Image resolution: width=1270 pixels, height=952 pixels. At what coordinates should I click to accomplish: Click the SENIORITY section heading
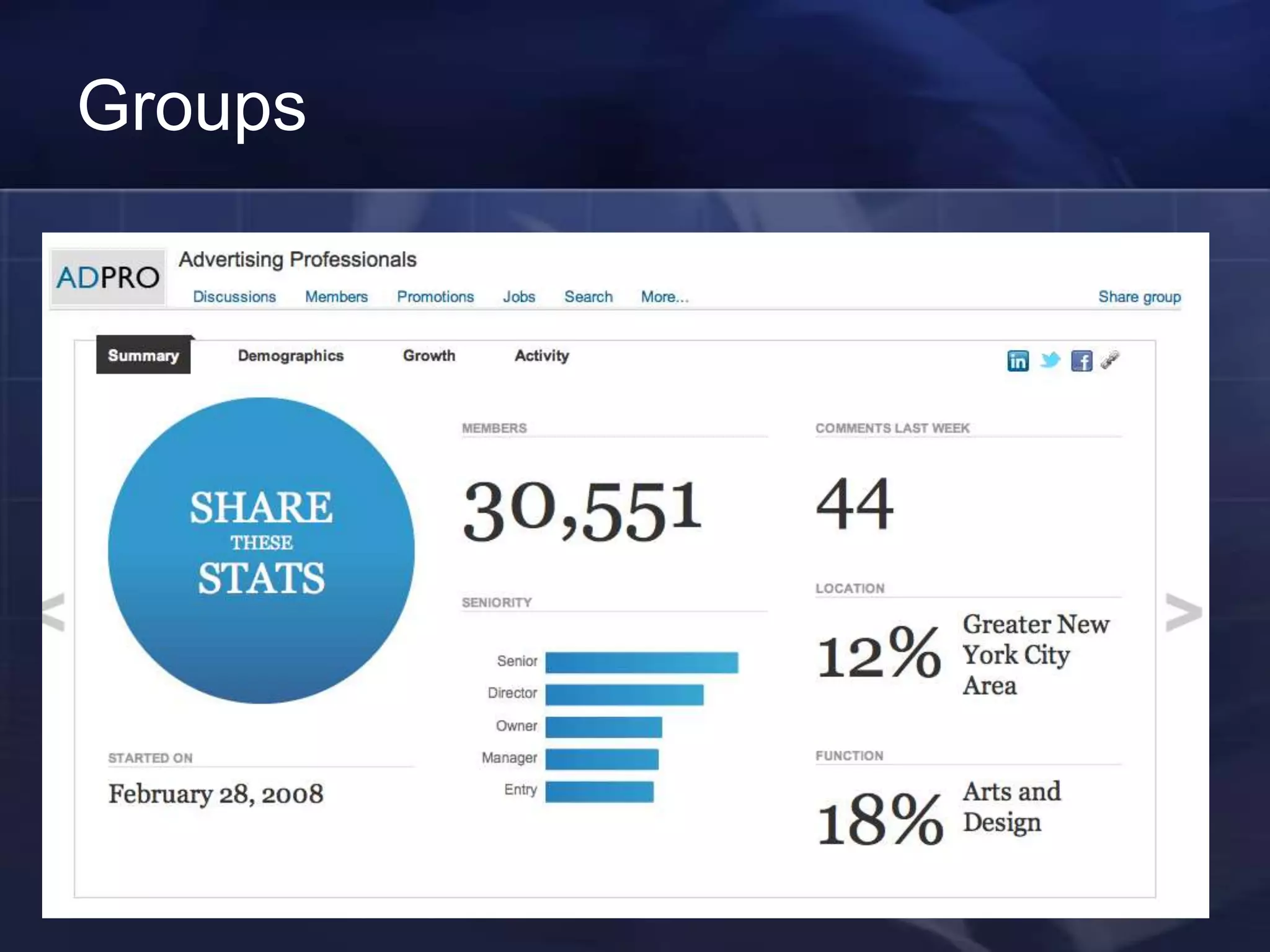497,602
